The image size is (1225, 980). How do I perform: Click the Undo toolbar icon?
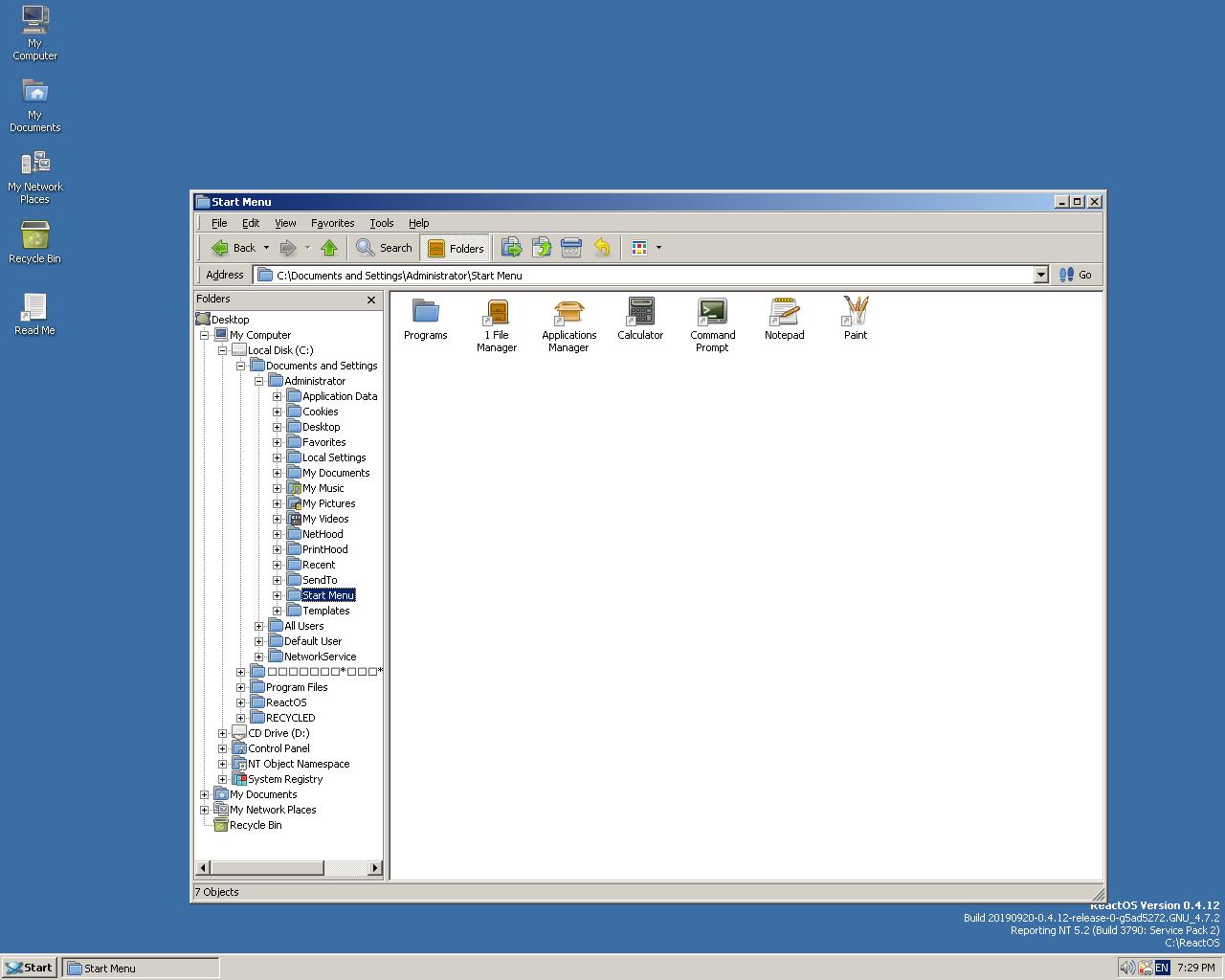coord(602,248)
